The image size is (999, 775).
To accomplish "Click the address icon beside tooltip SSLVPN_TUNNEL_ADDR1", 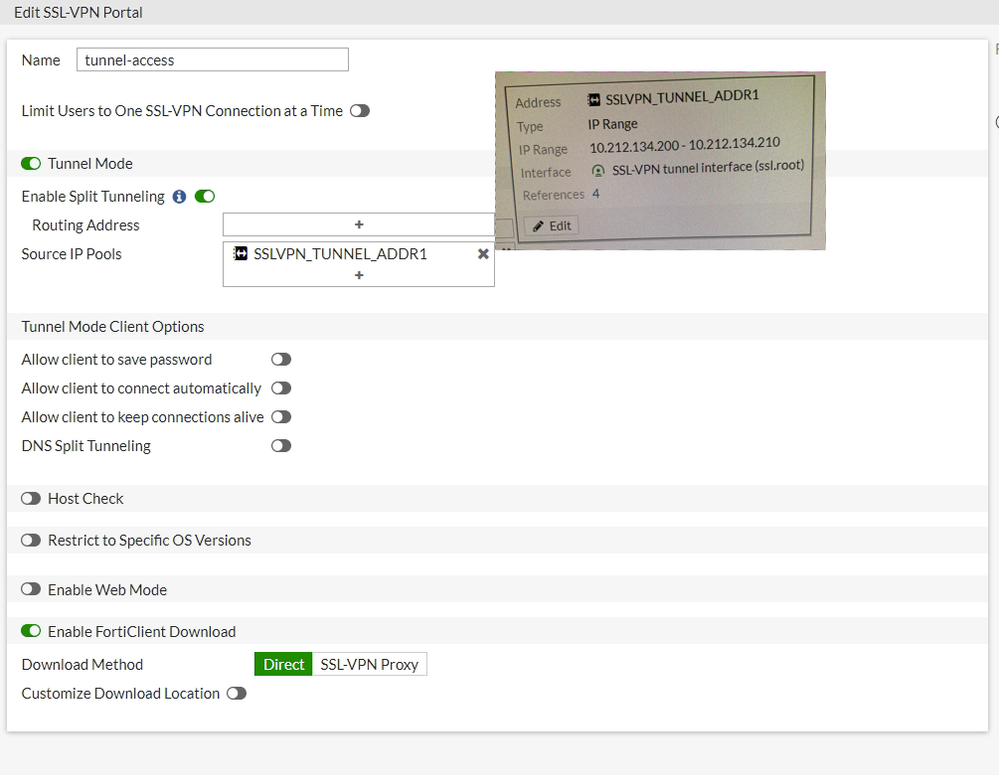I will tap(593, 100).
